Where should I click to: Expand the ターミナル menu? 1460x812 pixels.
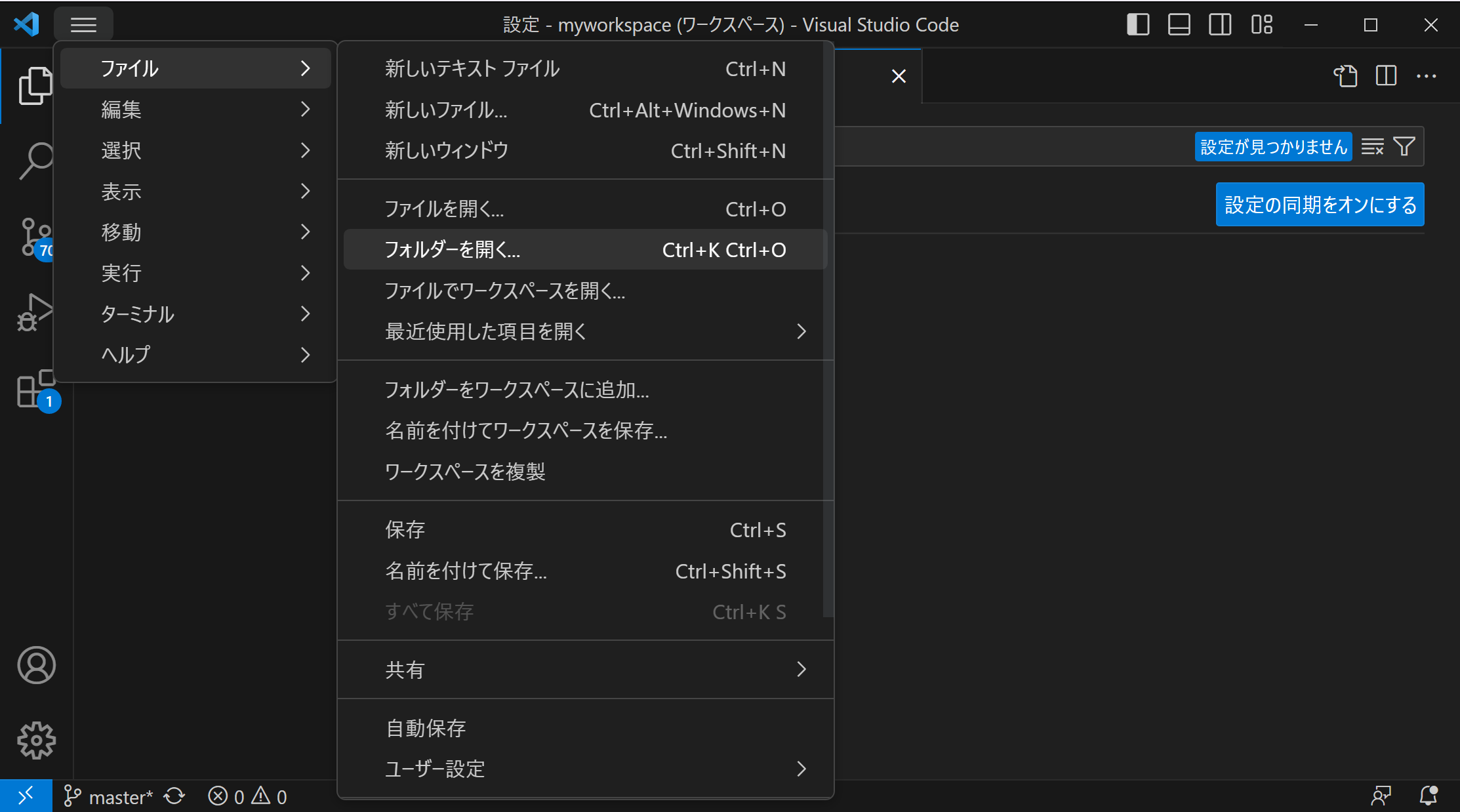[195, 314]
